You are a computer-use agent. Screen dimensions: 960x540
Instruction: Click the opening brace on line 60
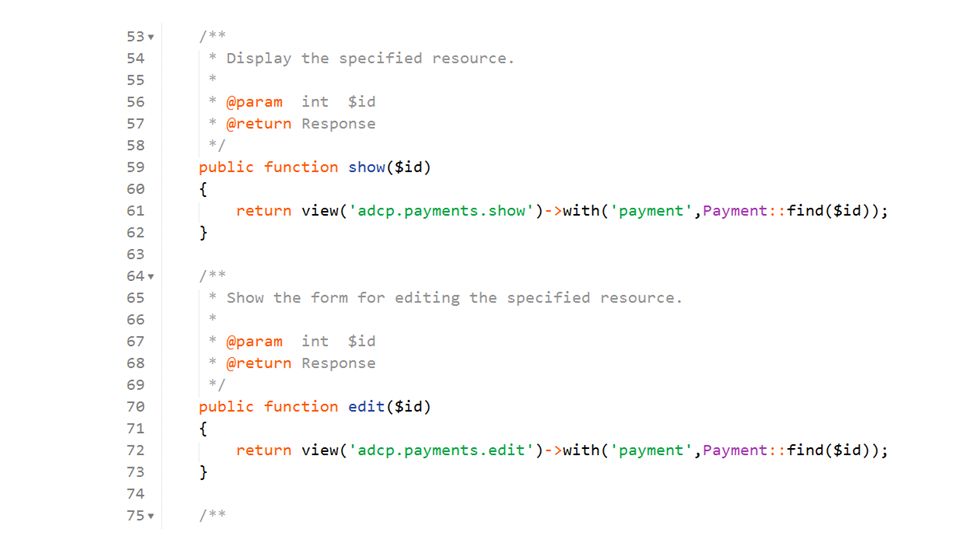click(203, 189)
